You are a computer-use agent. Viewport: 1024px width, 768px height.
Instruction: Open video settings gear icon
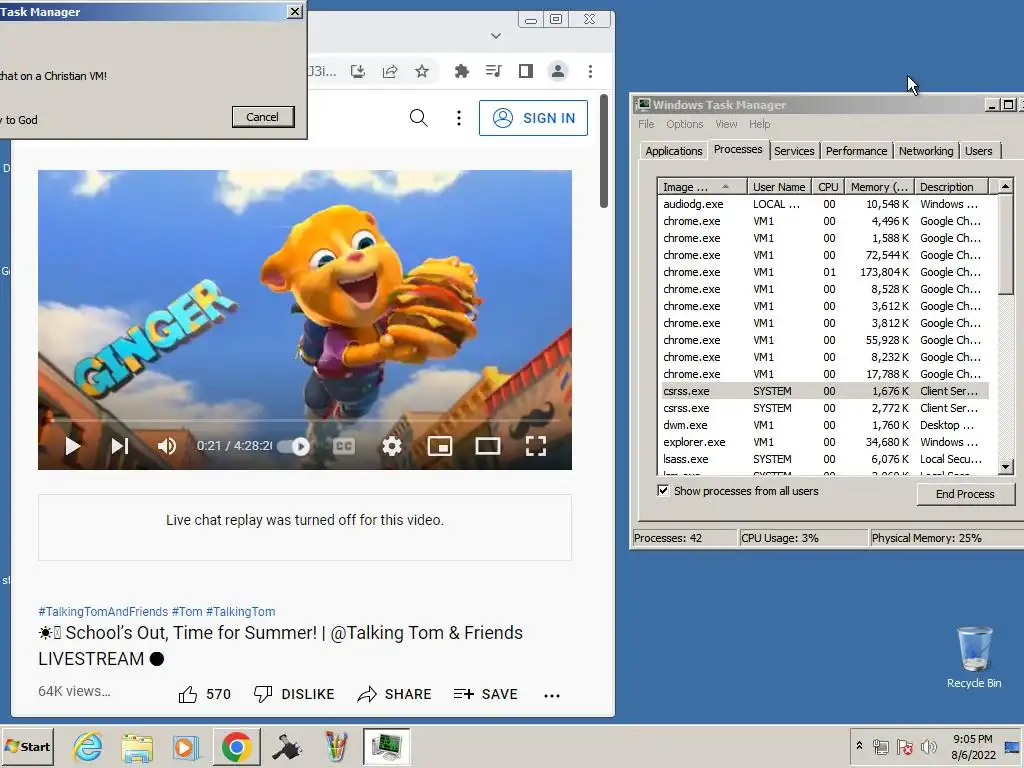point(392,446)
